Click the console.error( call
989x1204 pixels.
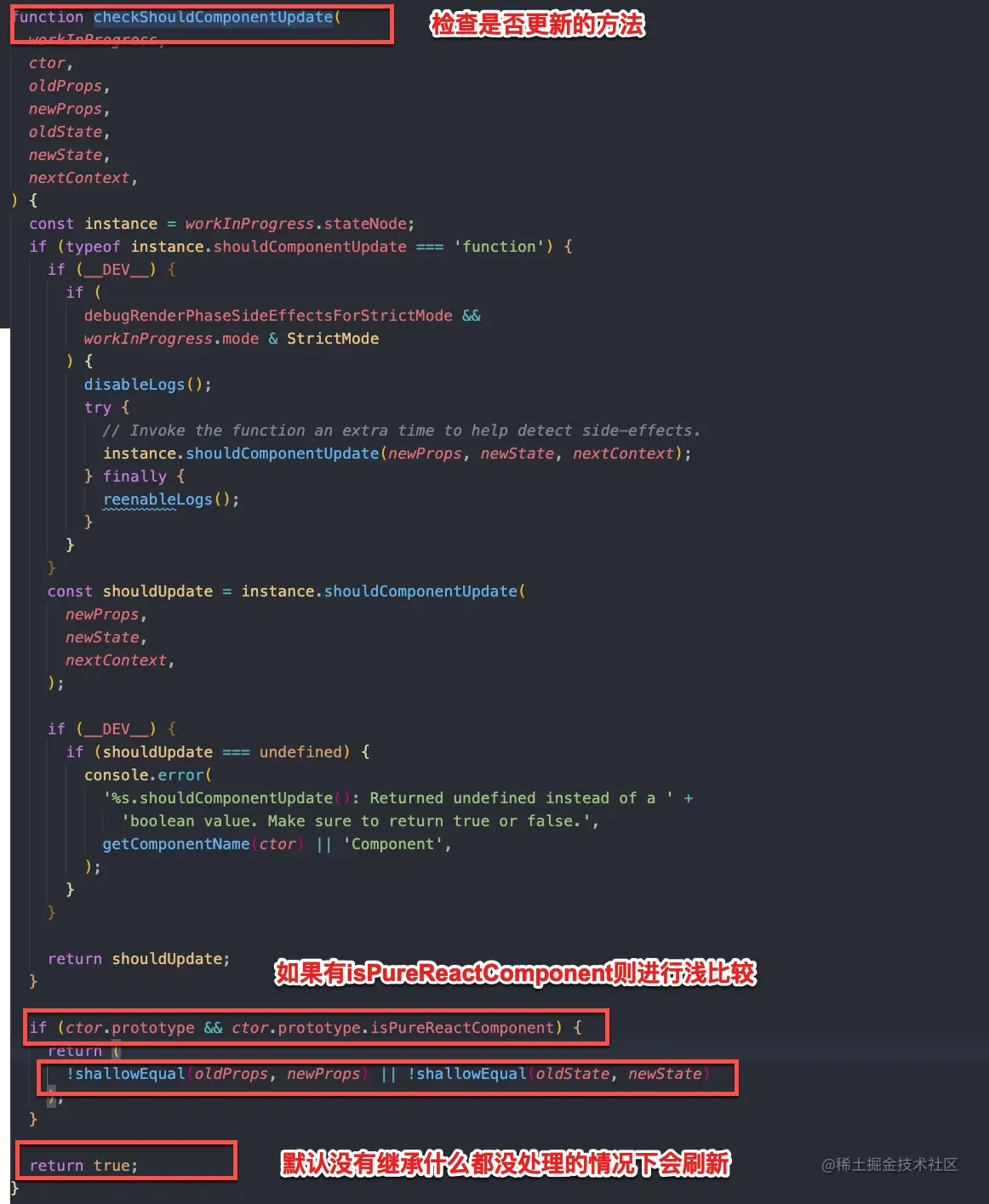[x=148, y=775]
